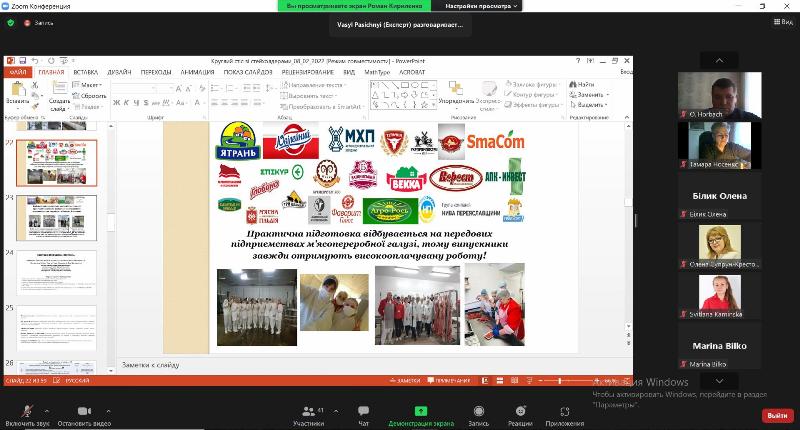Click the Вставить paste icon
800x430 pixels.
point(18,89)
